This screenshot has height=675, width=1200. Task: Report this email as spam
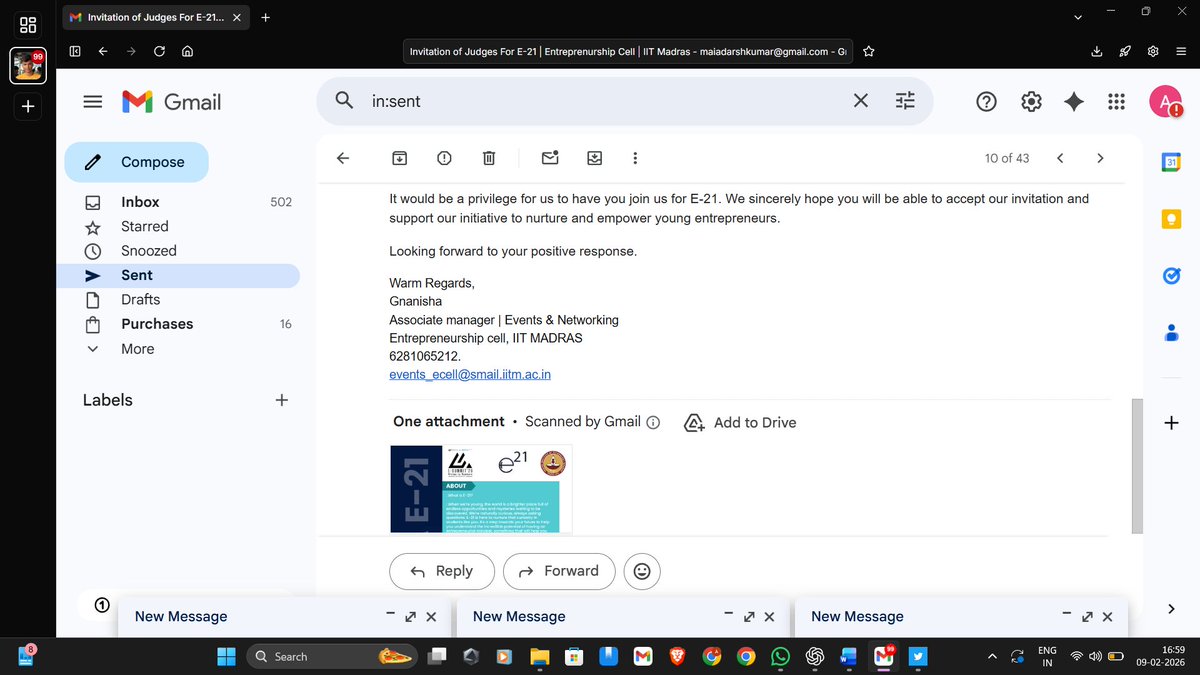(x=444, y=158)
